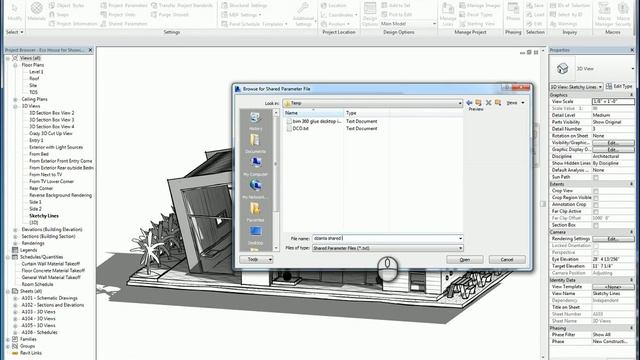This screenshot has height=360, width=640.
Task: Select Room Schedule in browser
Action: pos(37,284)
